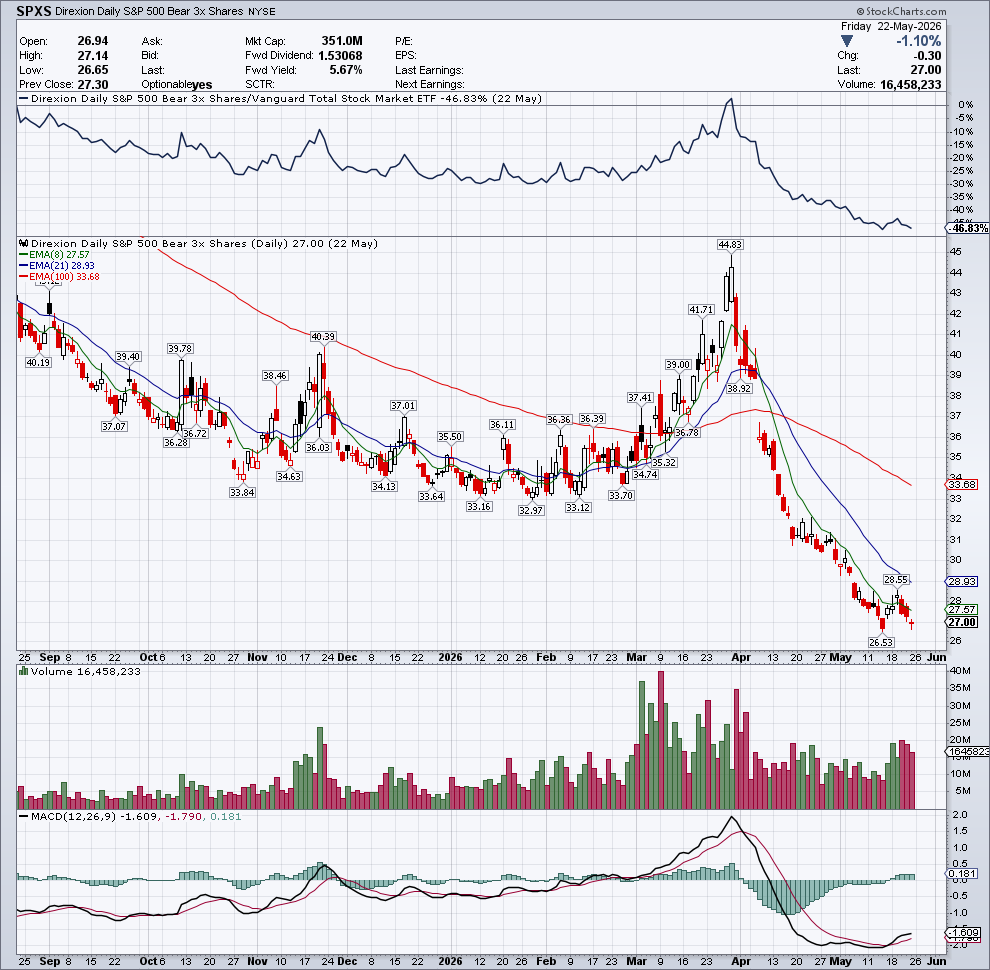Click the candlestick legend icon beside Direxion Daily
The image size is (990, 970).
pyautogui.click(x=24, y=243)
